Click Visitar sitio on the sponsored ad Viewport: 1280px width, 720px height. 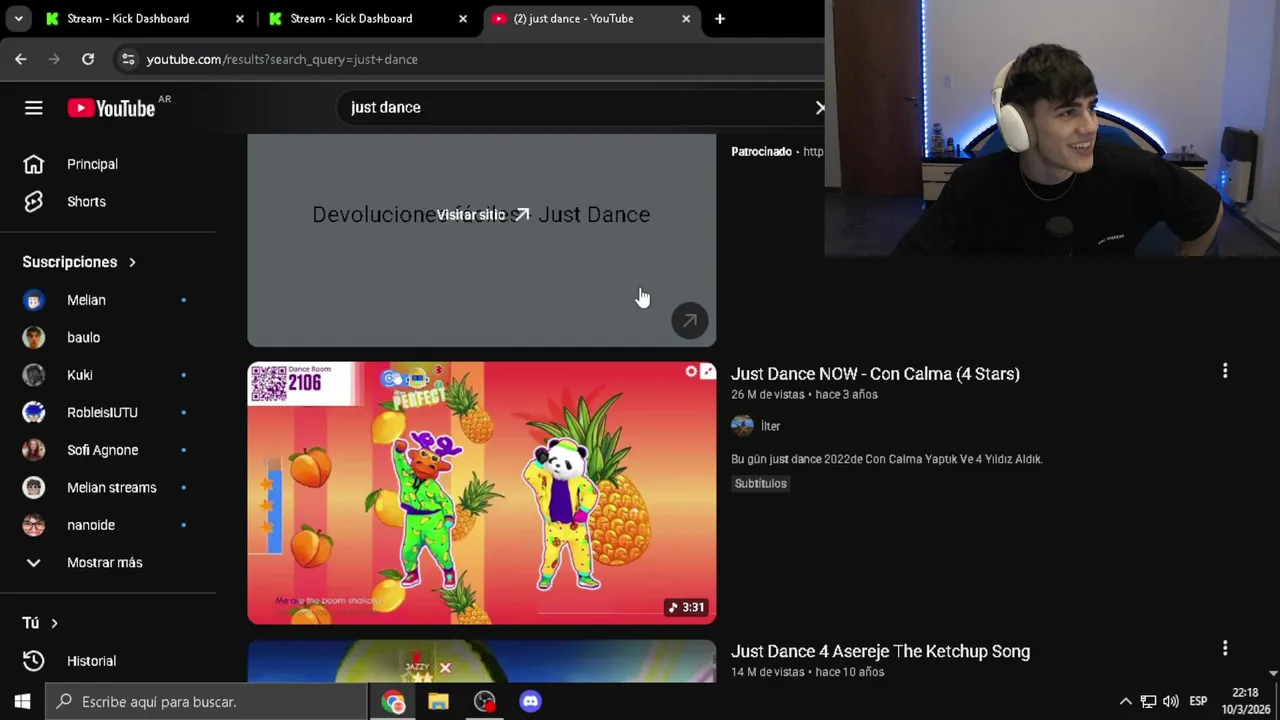click(482, 215)
